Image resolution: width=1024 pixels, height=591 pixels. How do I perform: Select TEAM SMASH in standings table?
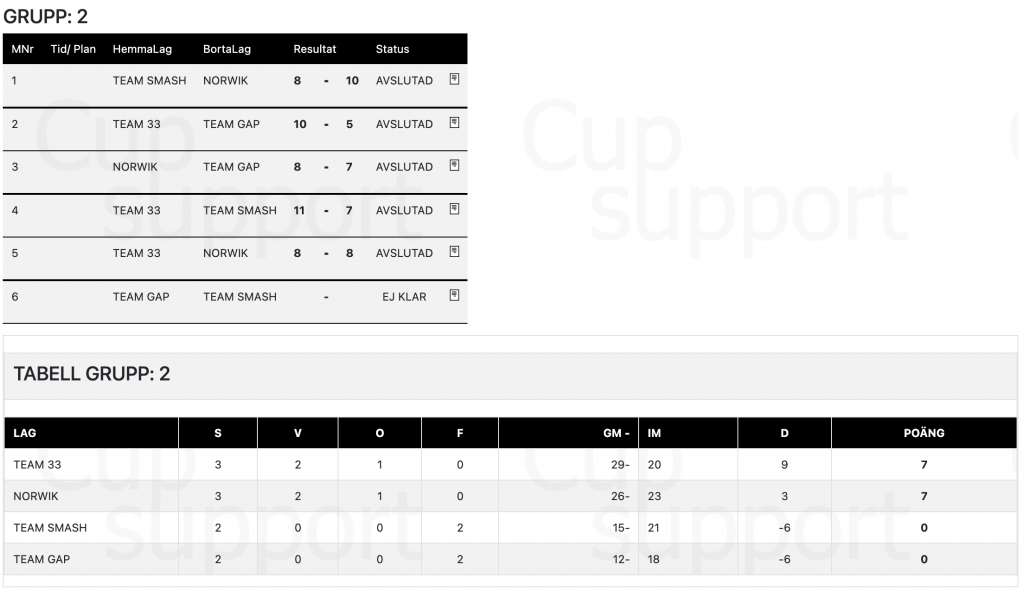tap(50, 528)
